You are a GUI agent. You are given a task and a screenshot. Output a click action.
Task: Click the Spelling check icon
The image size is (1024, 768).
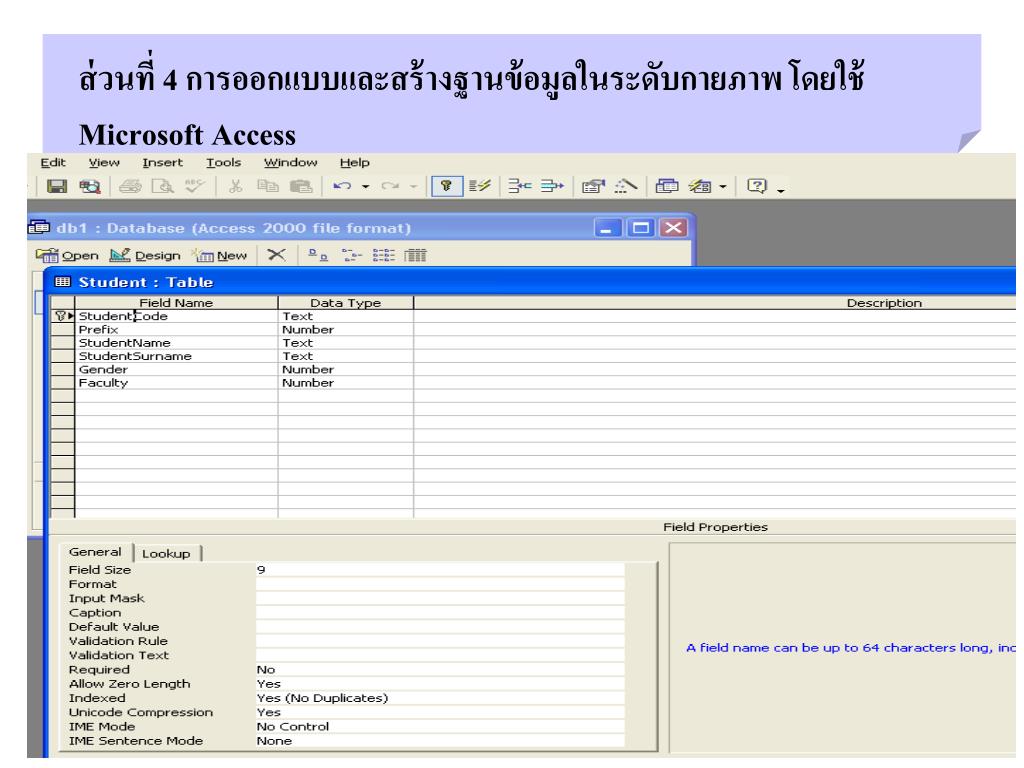point(194,187)
